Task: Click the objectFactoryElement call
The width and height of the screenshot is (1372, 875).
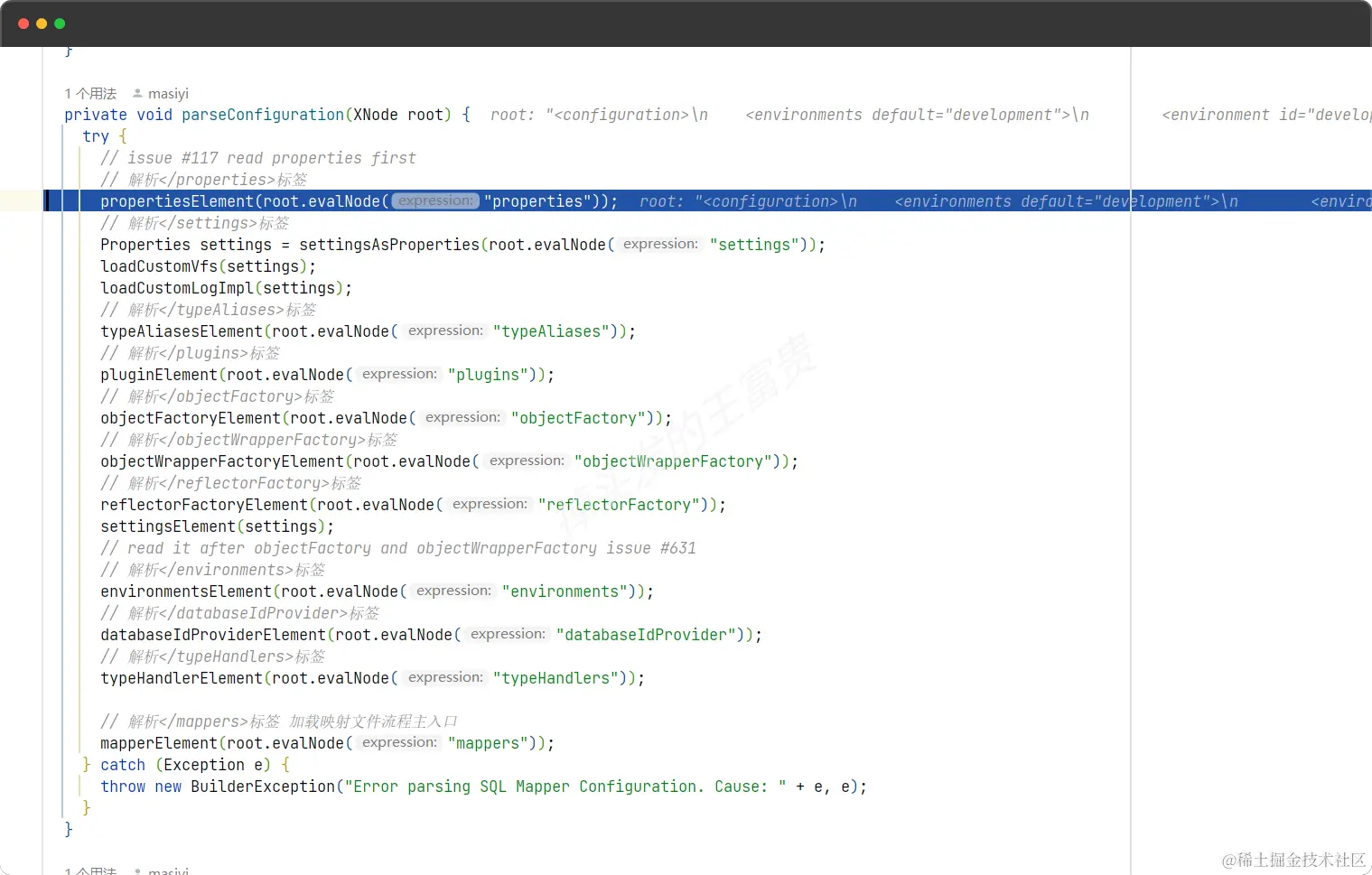Action: point(191,418)
